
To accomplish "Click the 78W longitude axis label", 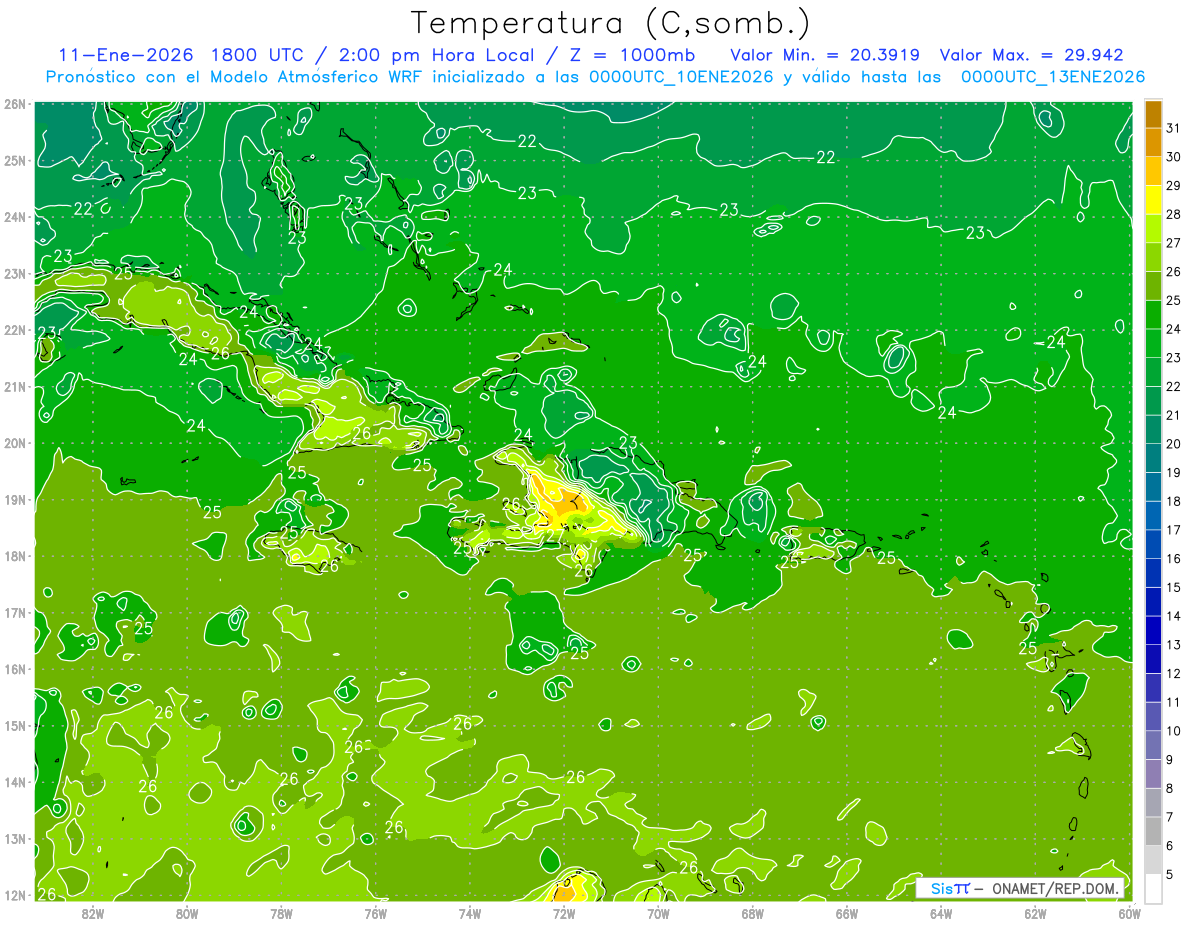I will click(x=281, y=913).
